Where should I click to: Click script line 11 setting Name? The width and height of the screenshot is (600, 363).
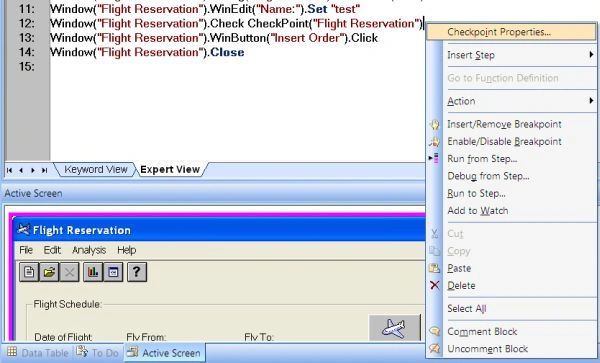coord(205,9)
